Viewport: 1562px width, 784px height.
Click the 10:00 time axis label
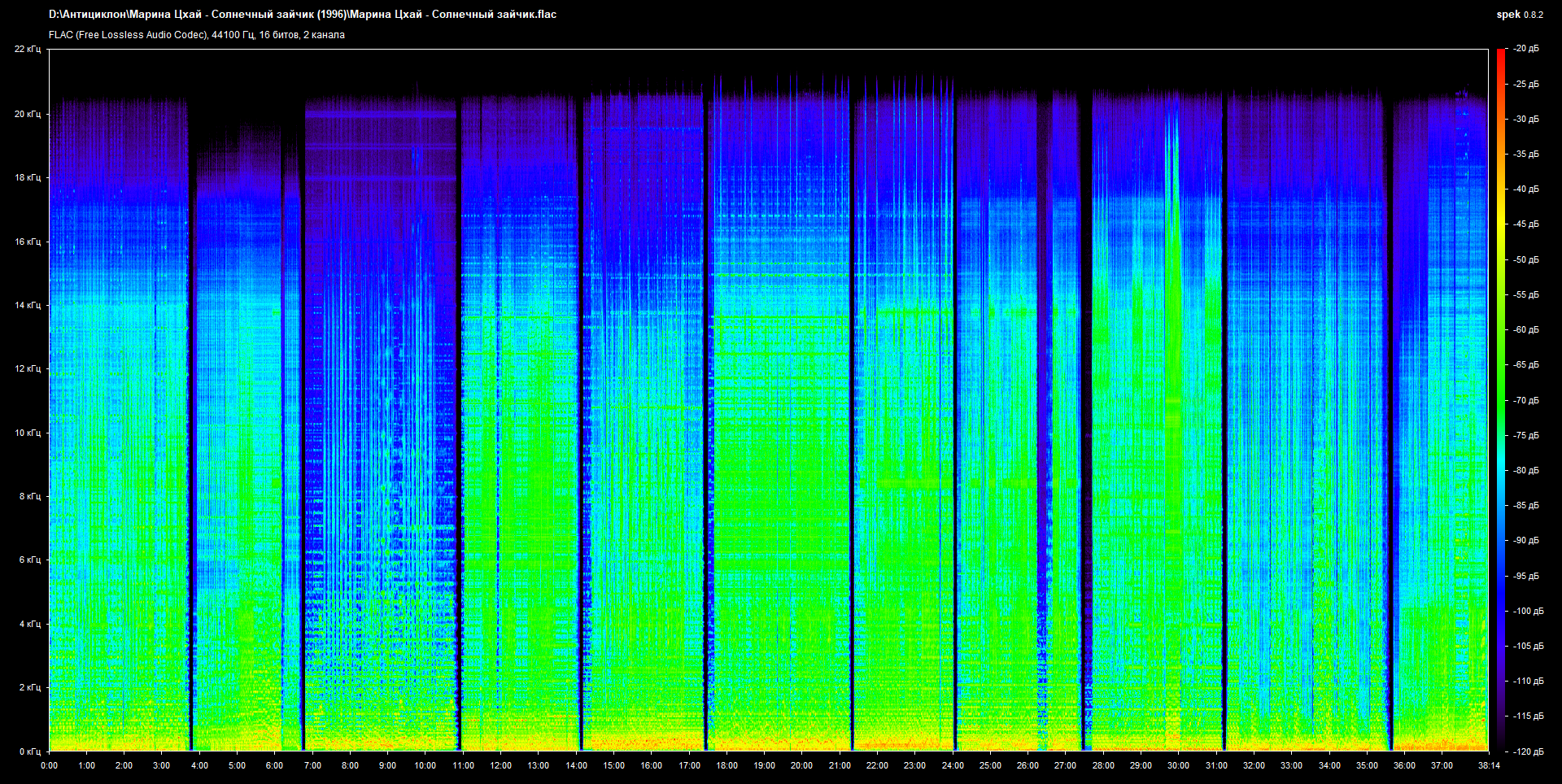click(x=425, y=765)
